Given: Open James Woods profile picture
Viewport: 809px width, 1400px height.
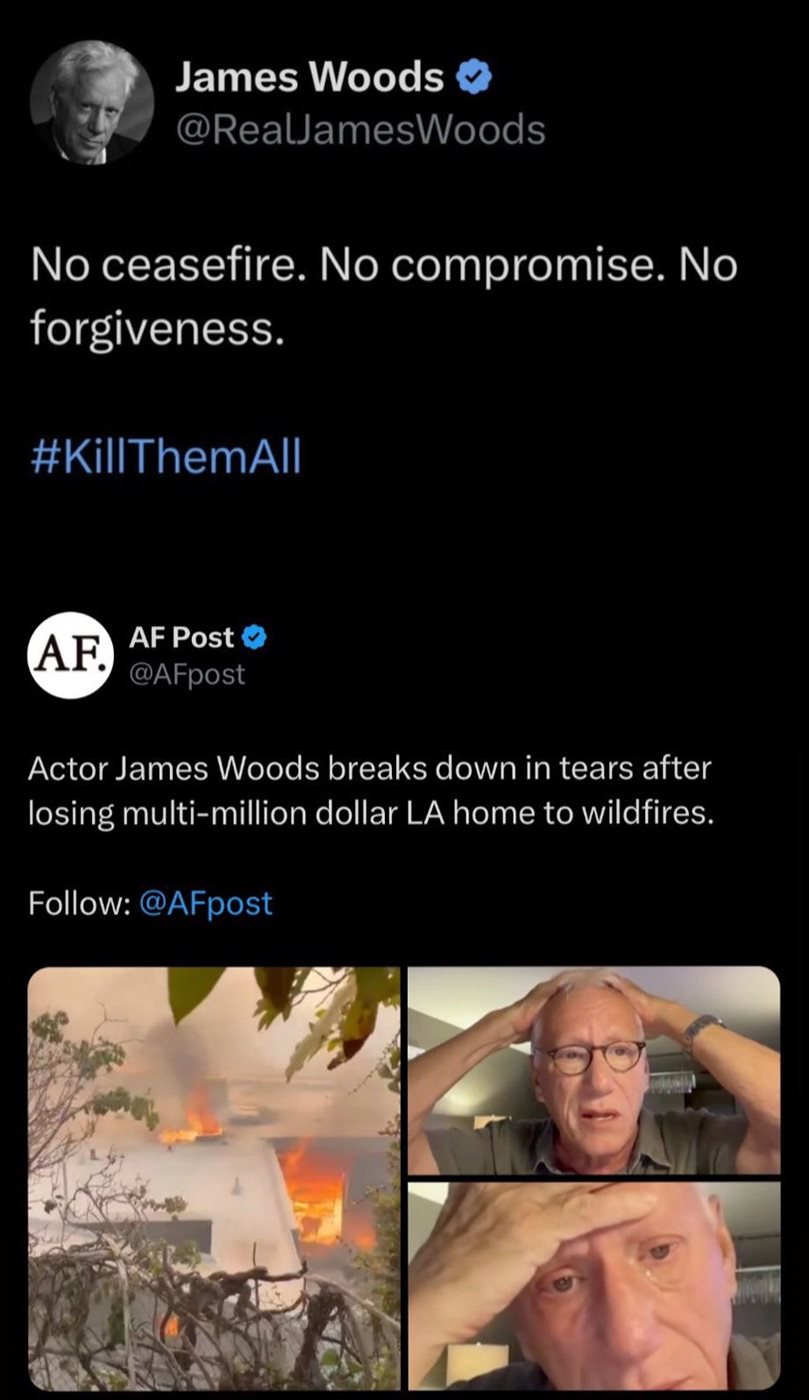Looking at the screenshot, I should coord(92,102).
